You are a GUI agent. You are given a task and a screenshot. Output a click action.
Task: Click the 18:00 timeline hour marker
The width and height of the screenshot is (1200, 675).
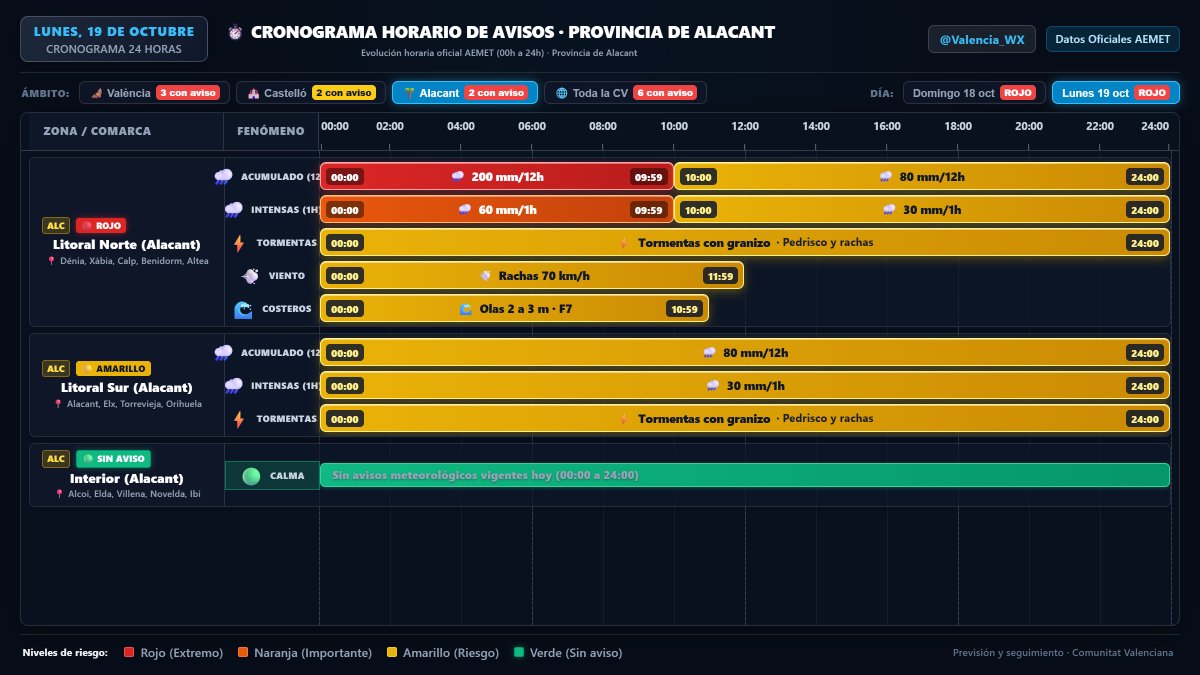958,126
